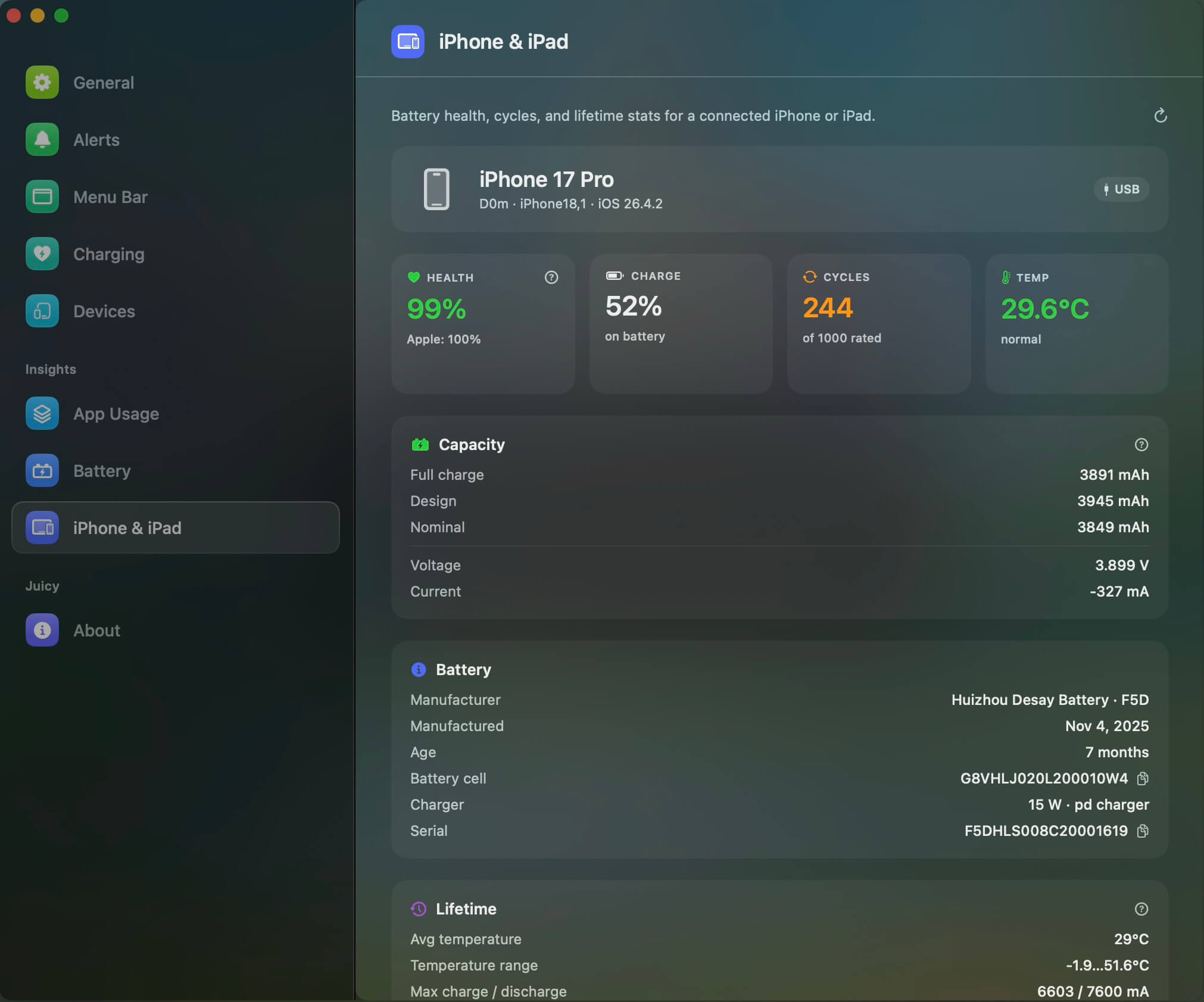Click the 99% health value
This screenshot has width=1204, height=1002.
(436, 308)
